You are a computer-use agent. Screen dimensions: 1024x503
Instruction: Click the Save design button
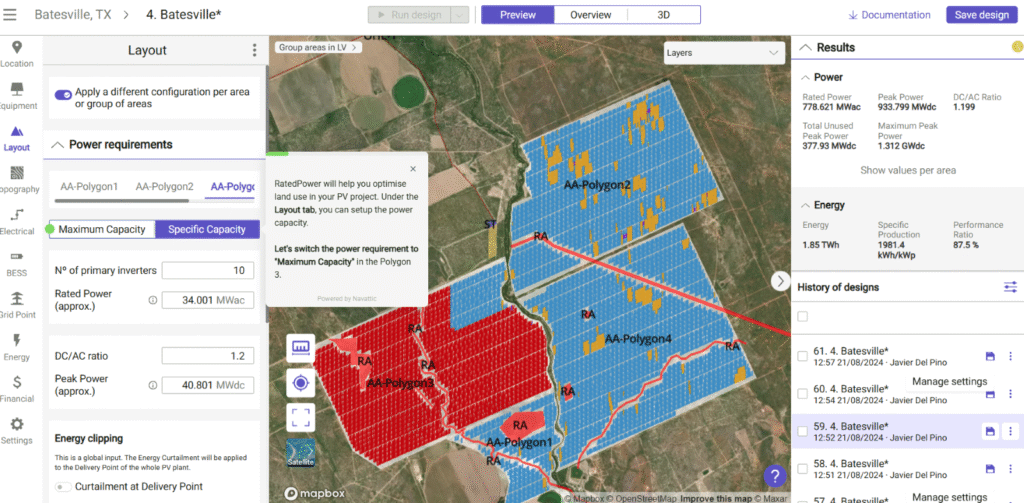[x=980, y=15]
